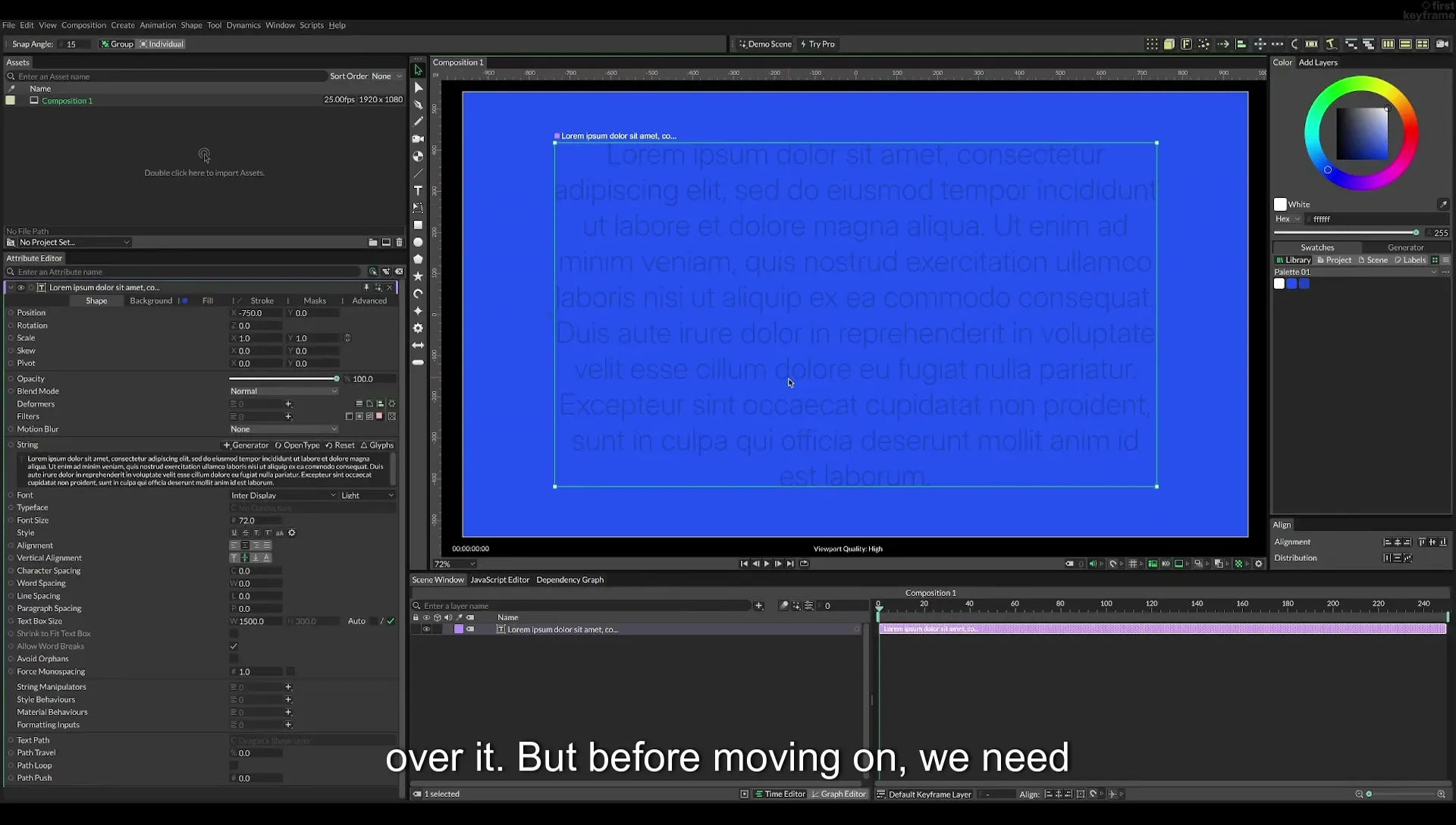This screenshot has height=825, width=1456.
Task: Open the Animation menu
Action: [x=157, y=25]
